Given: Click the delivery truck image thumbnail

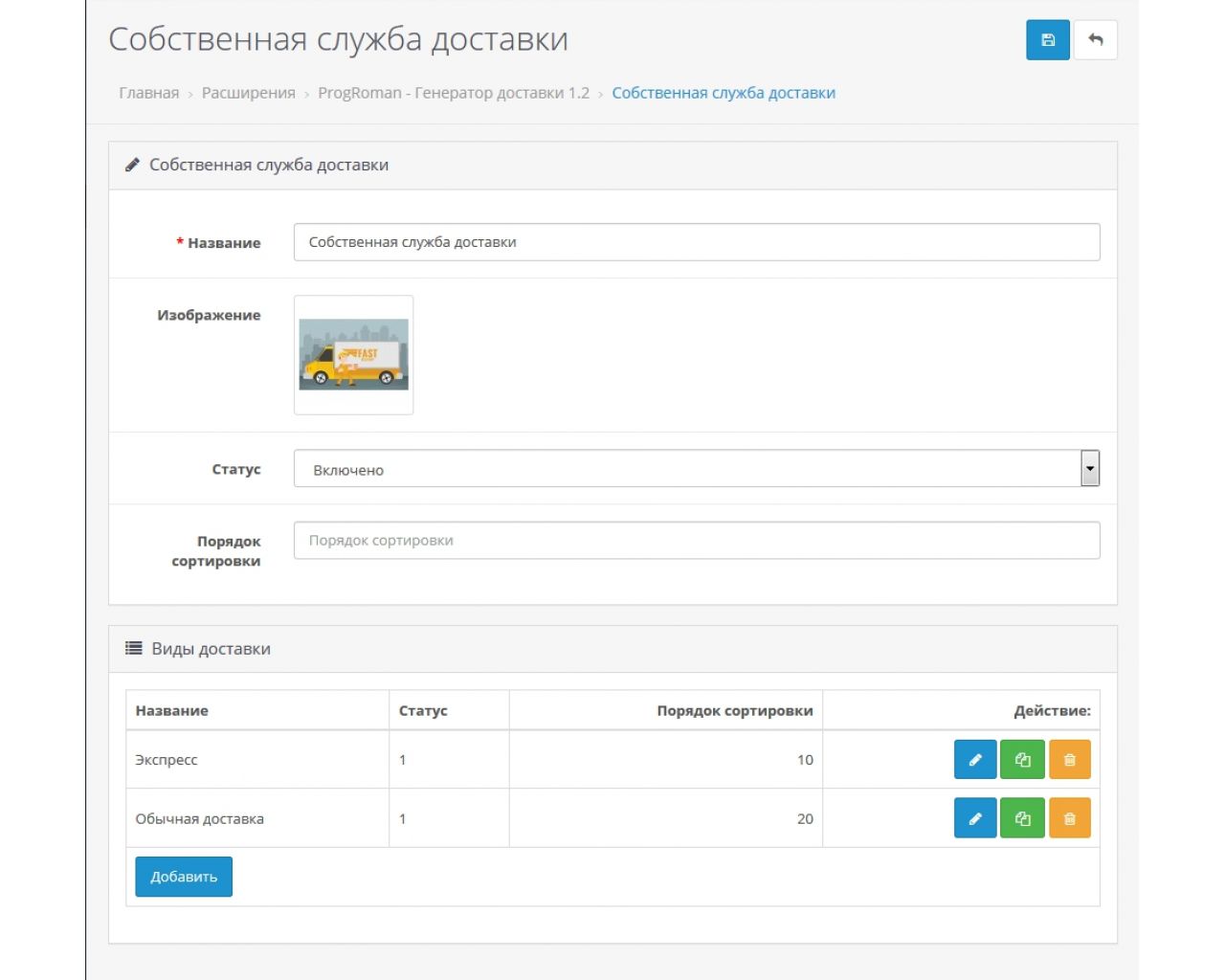Looking at the screenshot, I should tap(354, 355).
